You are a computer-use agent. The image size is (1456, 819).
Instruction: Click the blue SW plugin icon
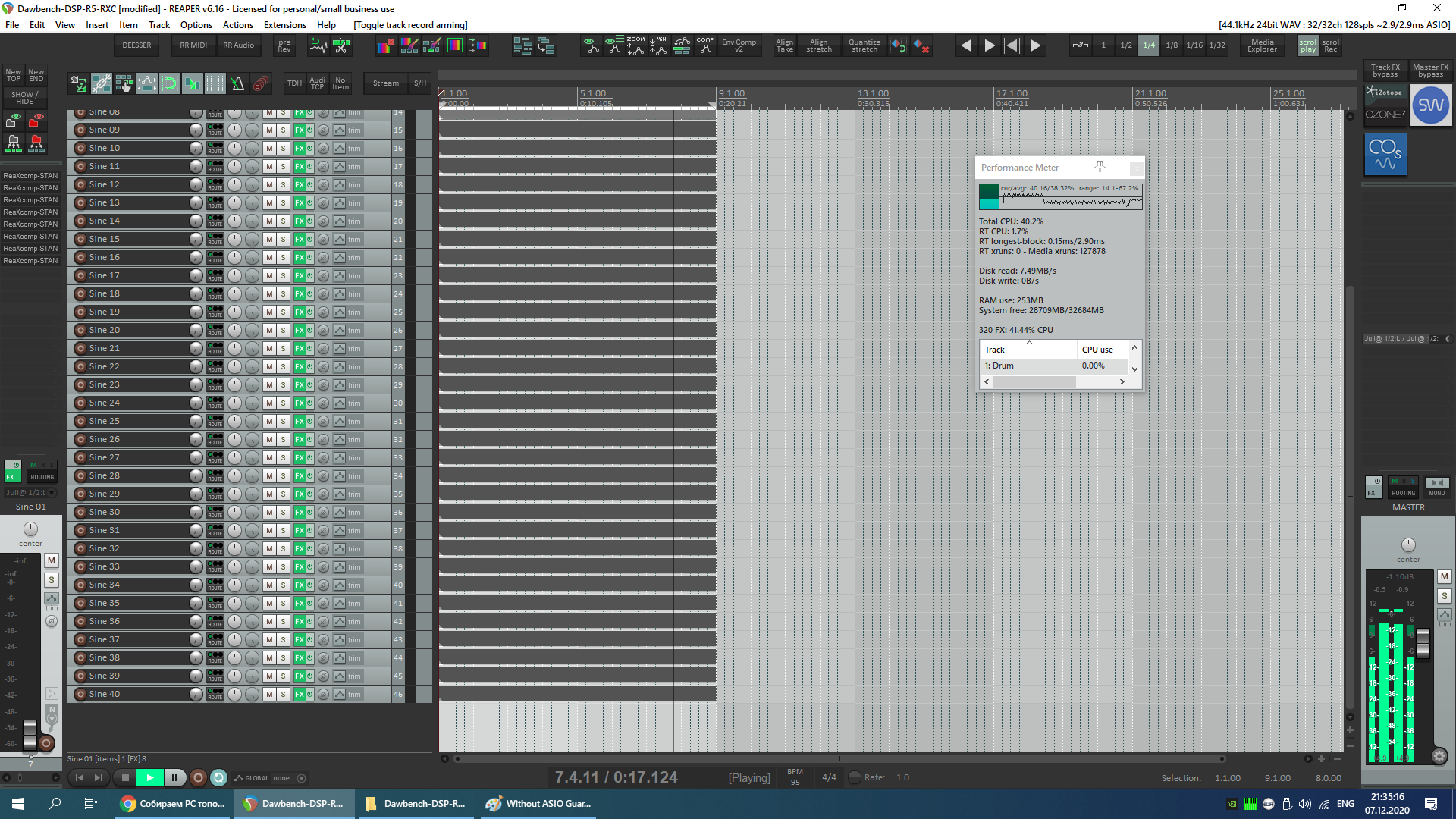click(x=1430, y=105)
